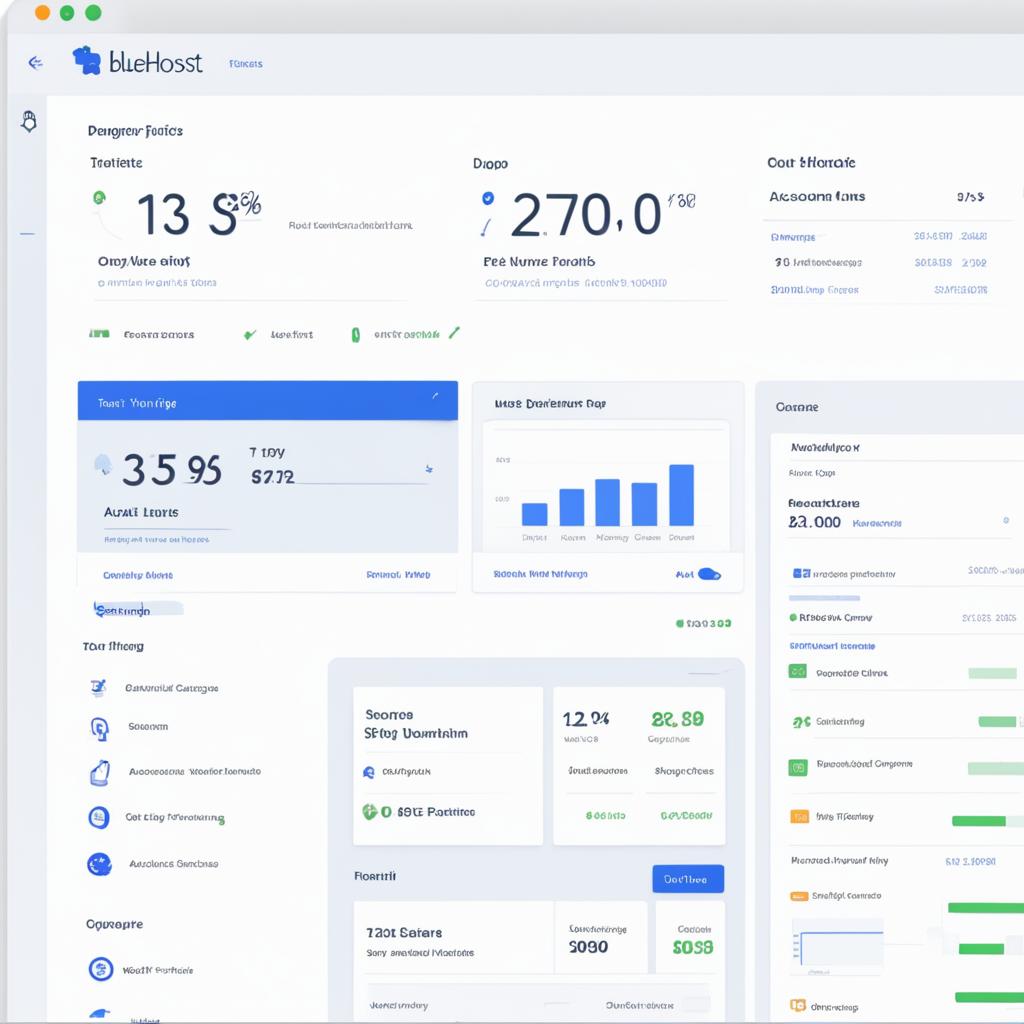Click the 7201 Safars row title
This screenshot has height=1024, width=1024.
(404, 933)
